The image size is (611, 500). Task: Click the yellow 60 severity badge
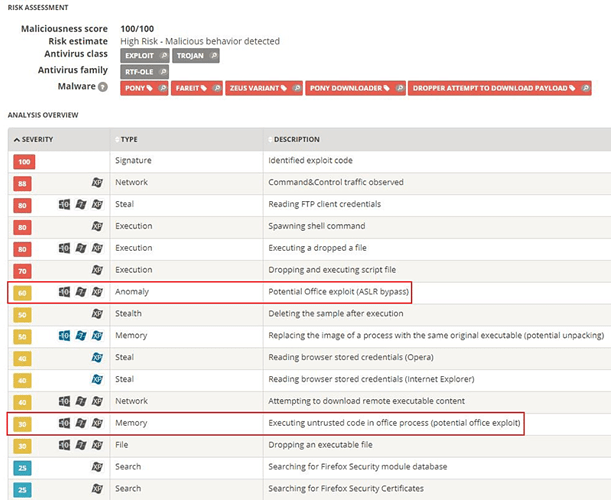(22, 293)
